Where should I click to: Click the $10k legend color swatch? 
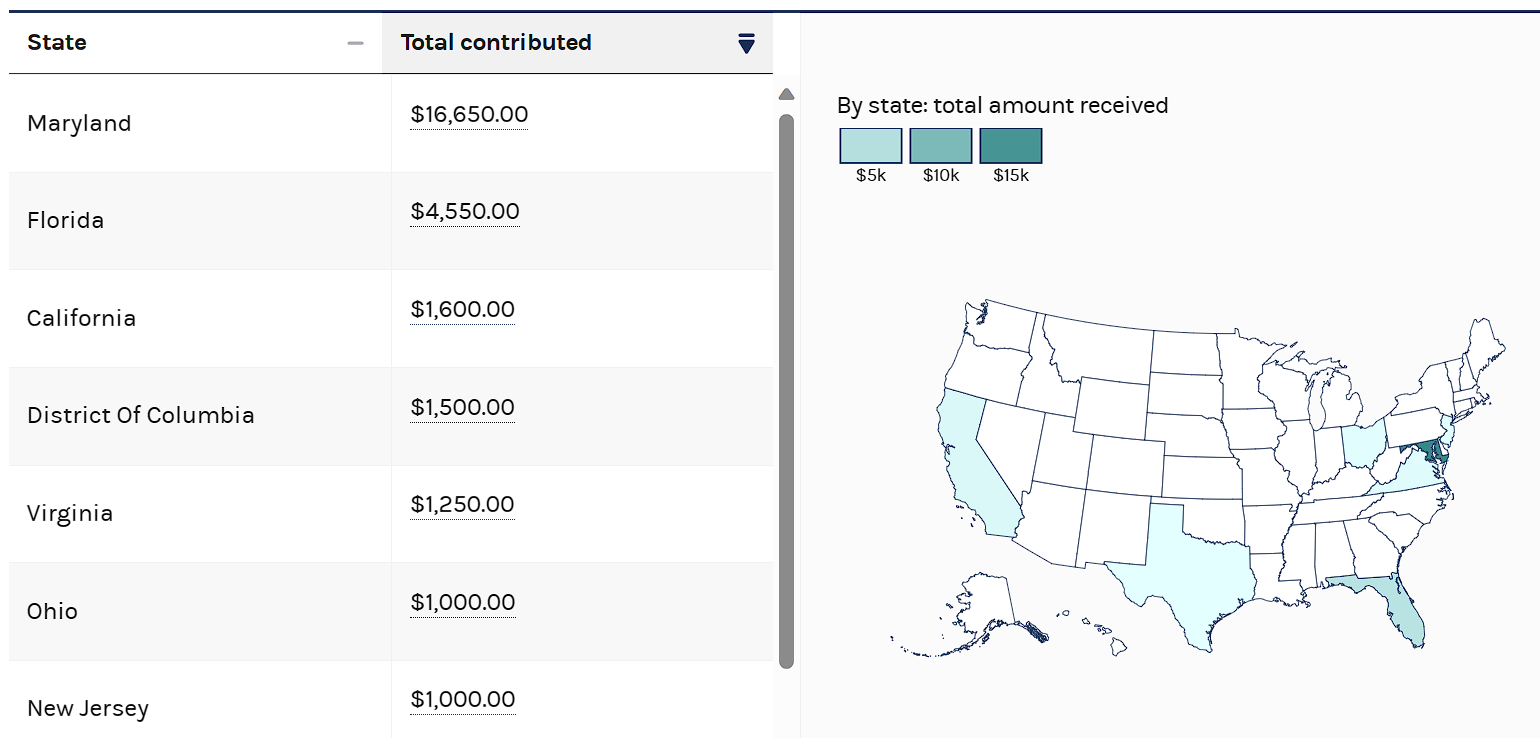click(941, 146)
